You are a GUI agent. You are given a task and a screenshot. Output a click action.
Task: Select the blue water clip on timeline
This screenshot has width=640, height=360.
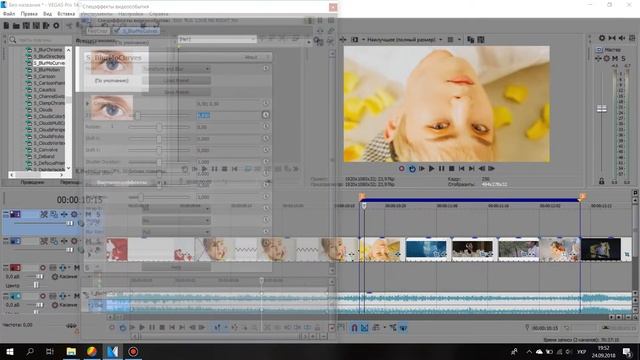(x=426, y=249)
